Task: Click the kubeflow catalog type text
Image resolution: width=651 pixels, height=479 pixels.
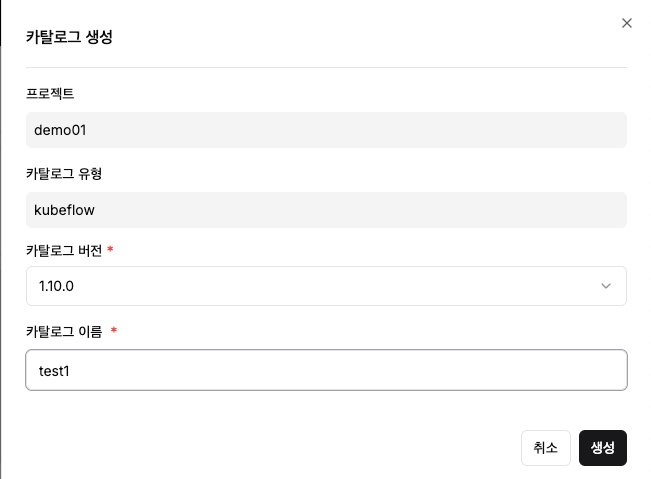Action: click(x=64, y=210)
